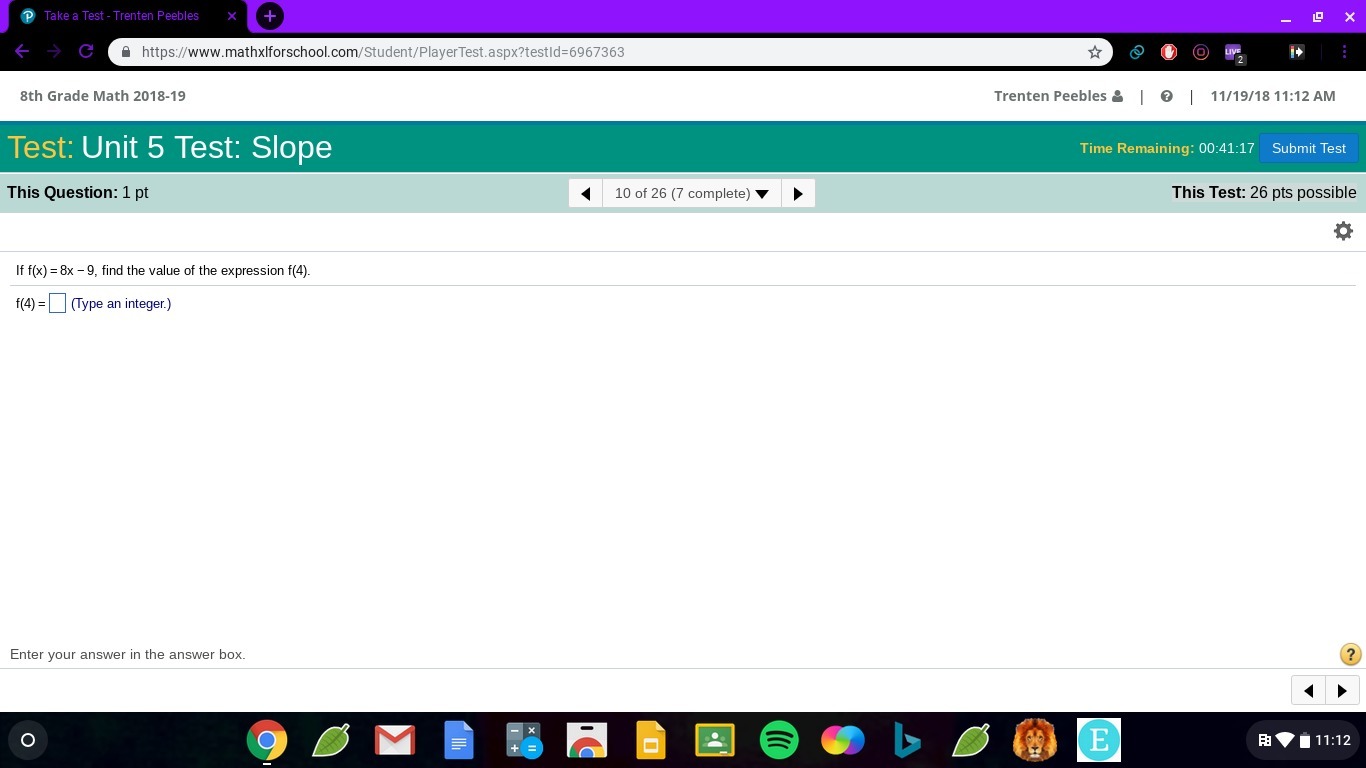Viewport: 1366px width, 768px height.
Task: Click the address bar URL
Action: pyautogui.click(x=383, y=52)
